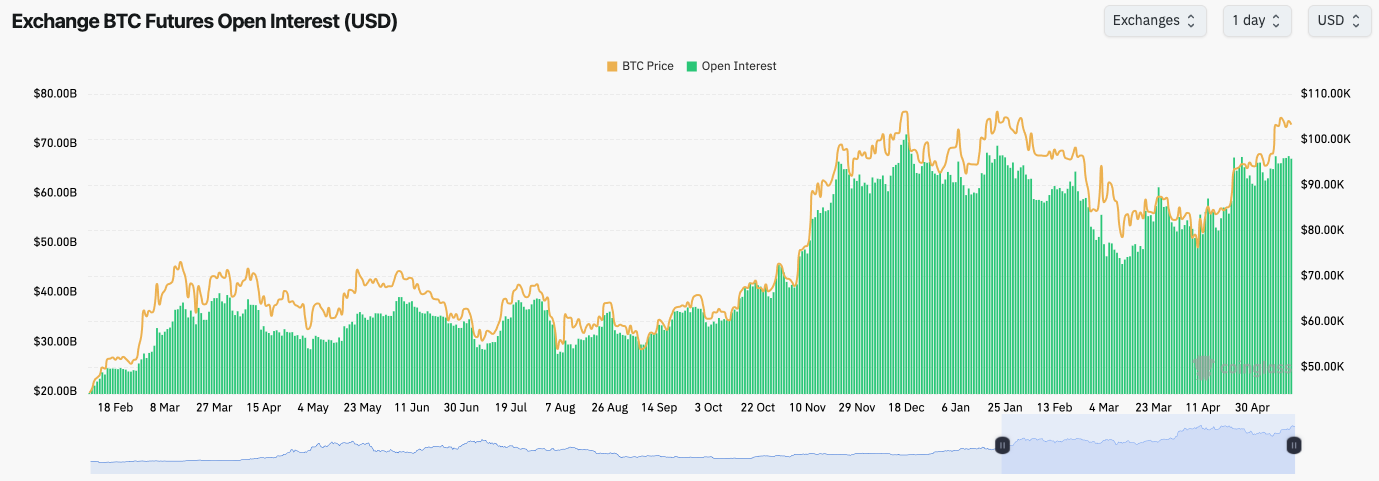The image size is (1379, 481).
Task: Toggle the Open Interest series label
Action: coord(739,66)
